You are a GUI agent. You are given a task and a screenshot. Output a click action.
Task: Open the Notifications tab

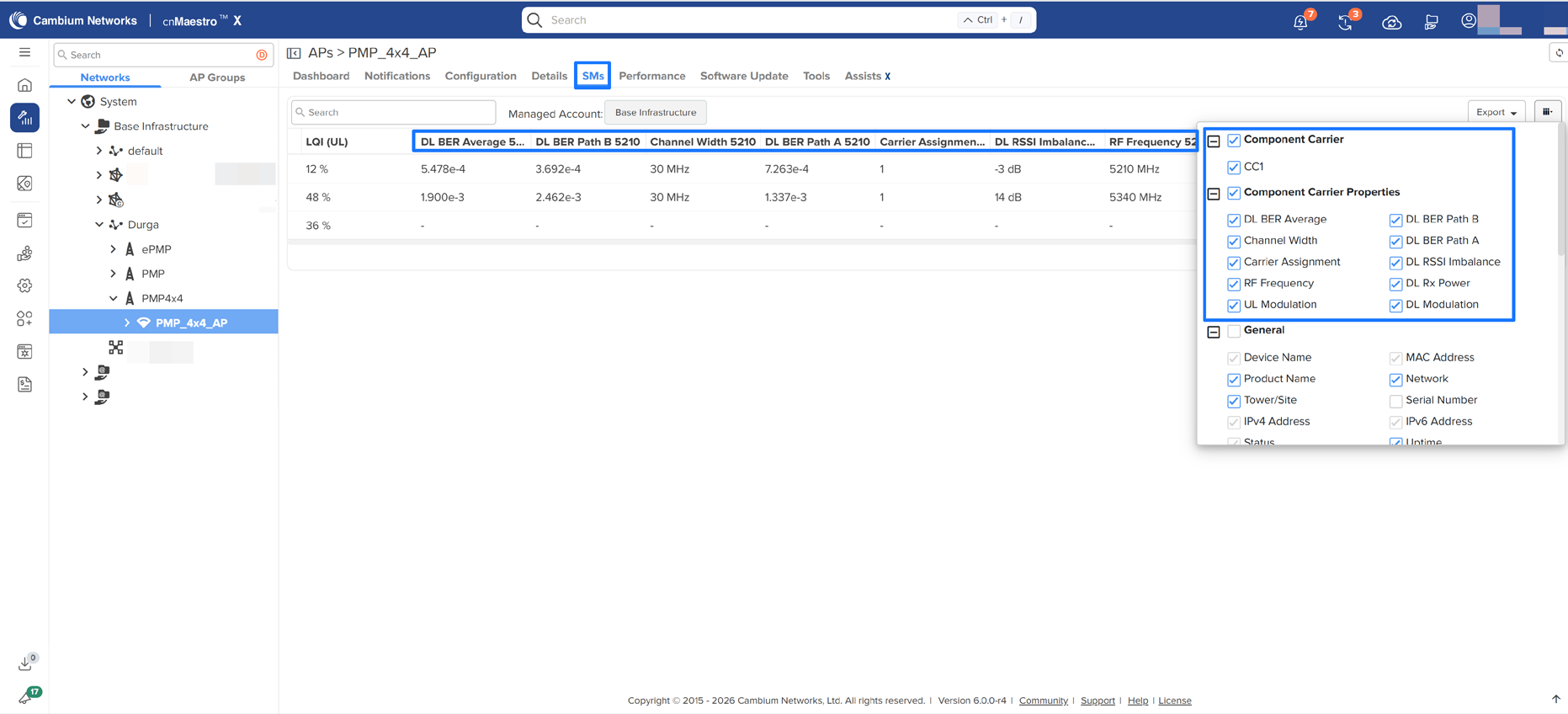pyautogui.click(x=397, y=76)
